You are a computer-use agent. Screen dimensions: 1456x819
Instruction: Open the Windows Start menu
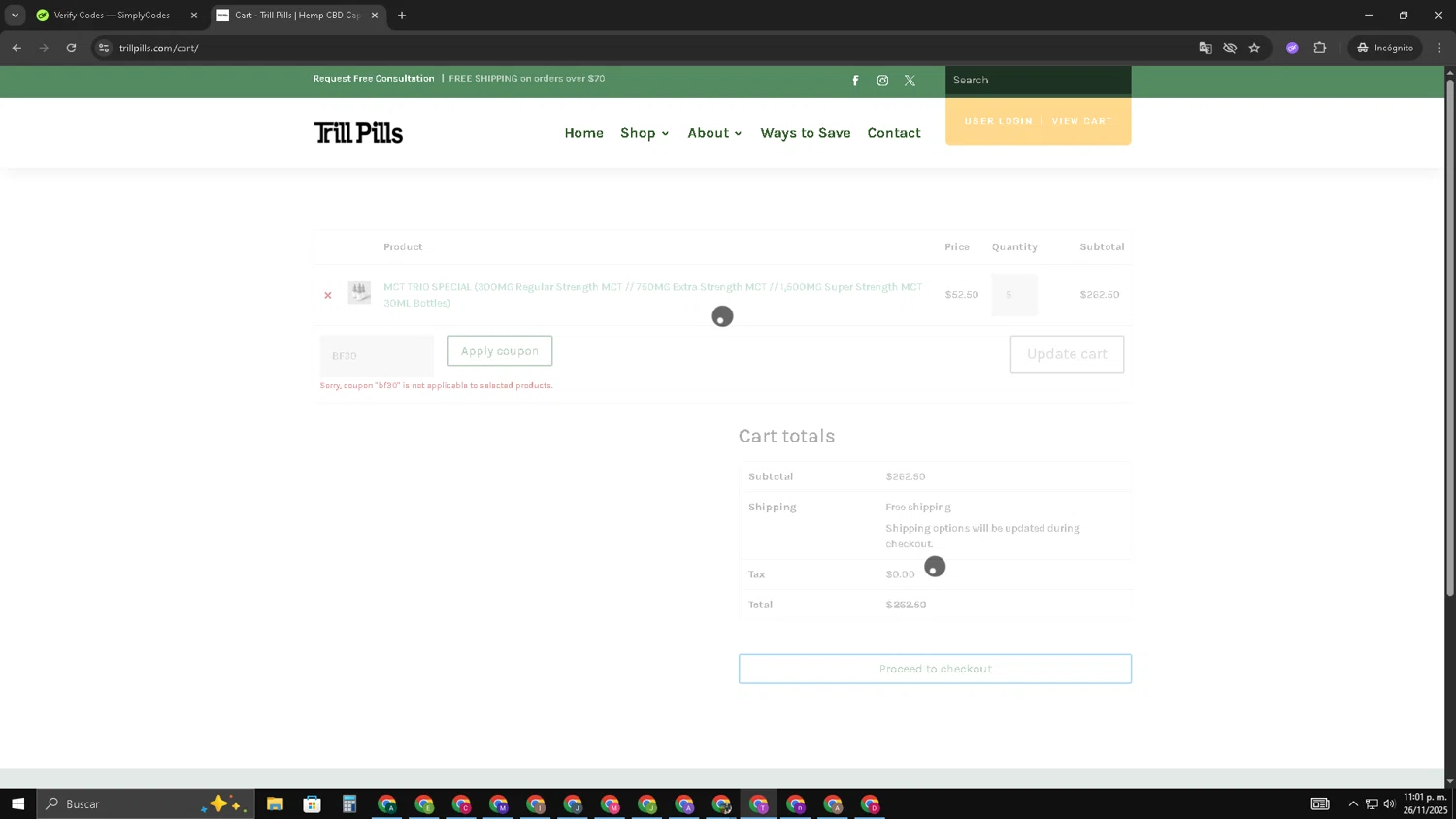(17, 803)
